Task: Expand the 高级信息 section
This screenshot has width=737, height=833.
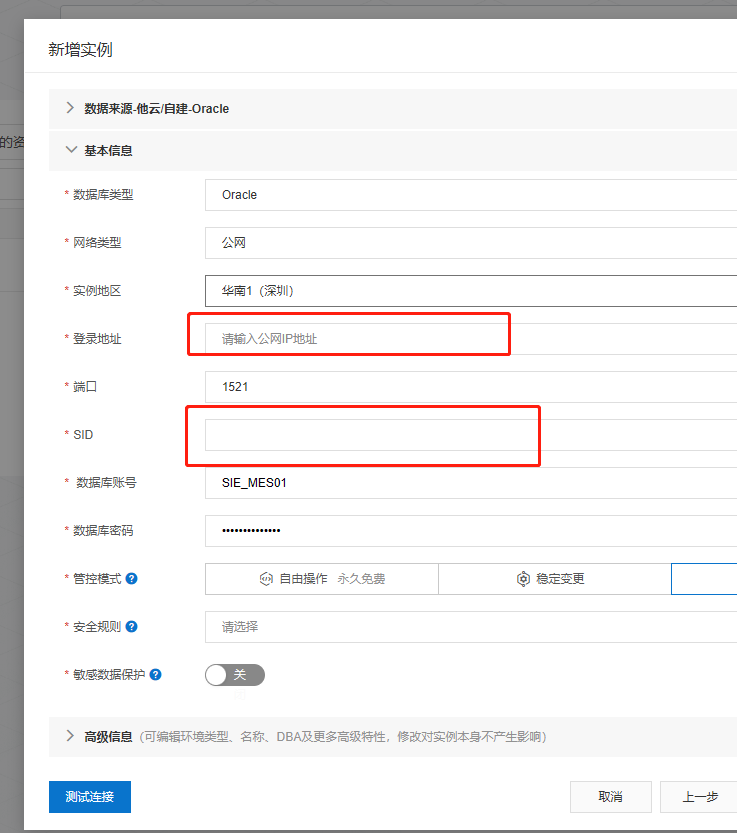Action: [x=393, y=737]
